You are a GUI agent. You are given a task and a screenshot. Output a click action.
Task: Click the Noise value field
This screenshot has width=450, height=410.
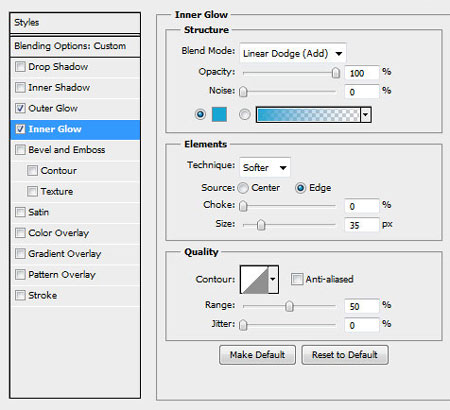coord(362,92)
